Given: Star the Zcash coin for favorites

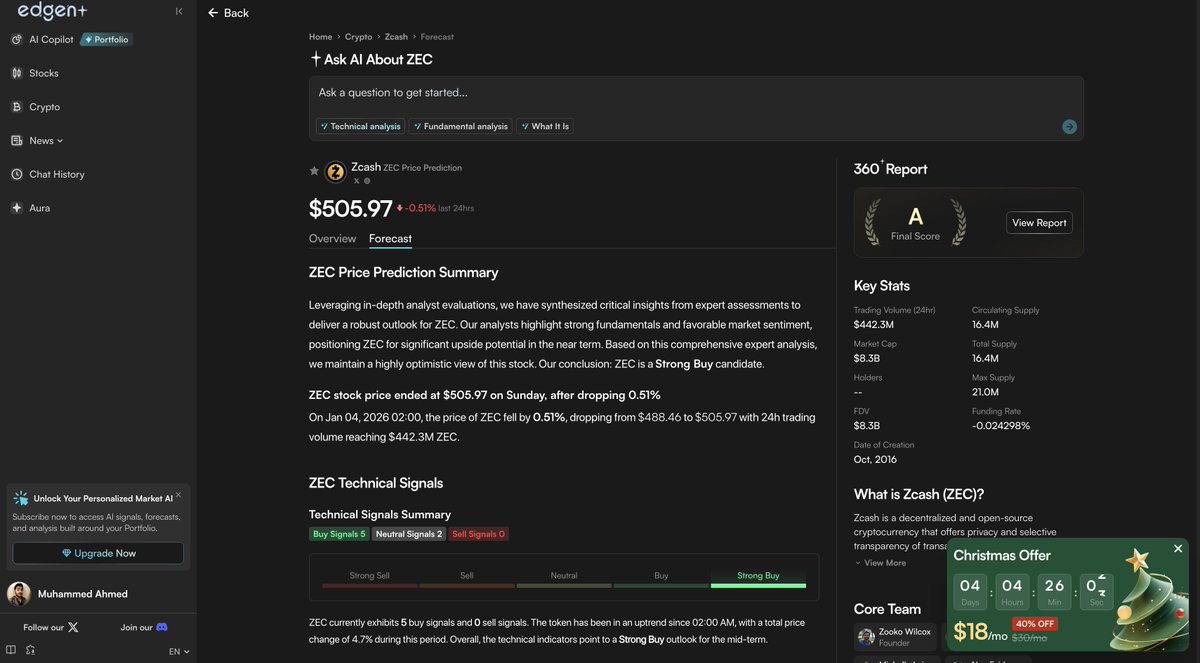Looking at the screenshot, I should click(313, 171).
